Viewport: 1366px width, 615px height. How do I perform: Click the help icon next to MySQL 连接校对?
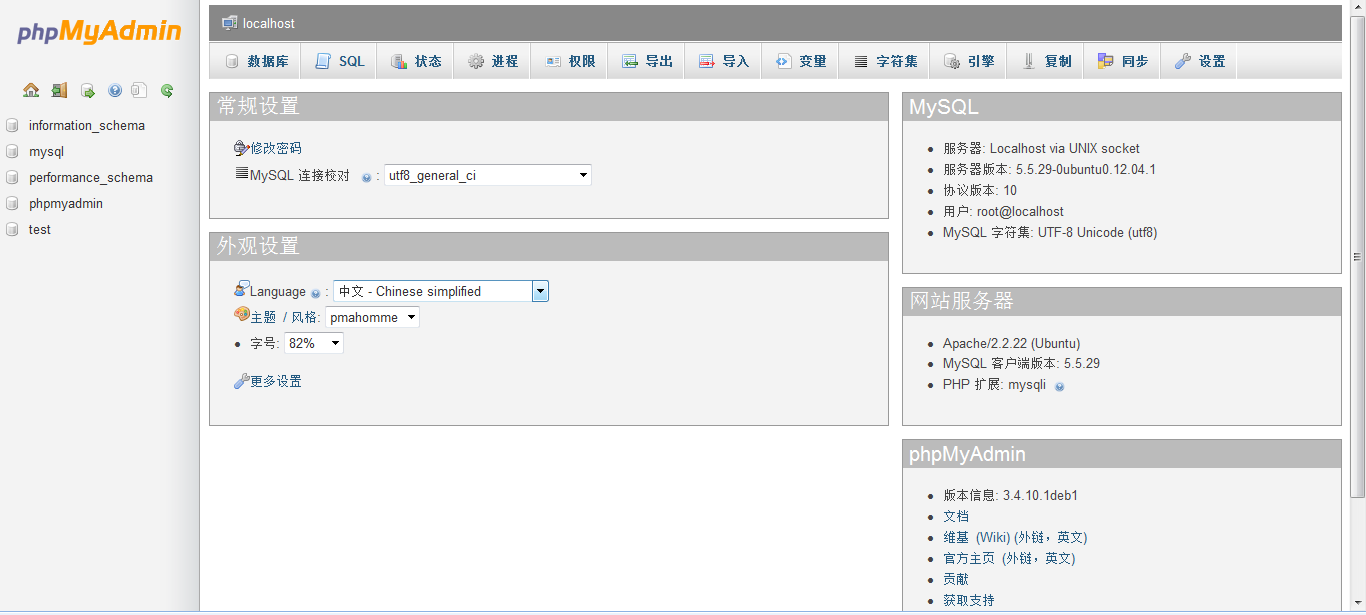(x=366, y=177)
